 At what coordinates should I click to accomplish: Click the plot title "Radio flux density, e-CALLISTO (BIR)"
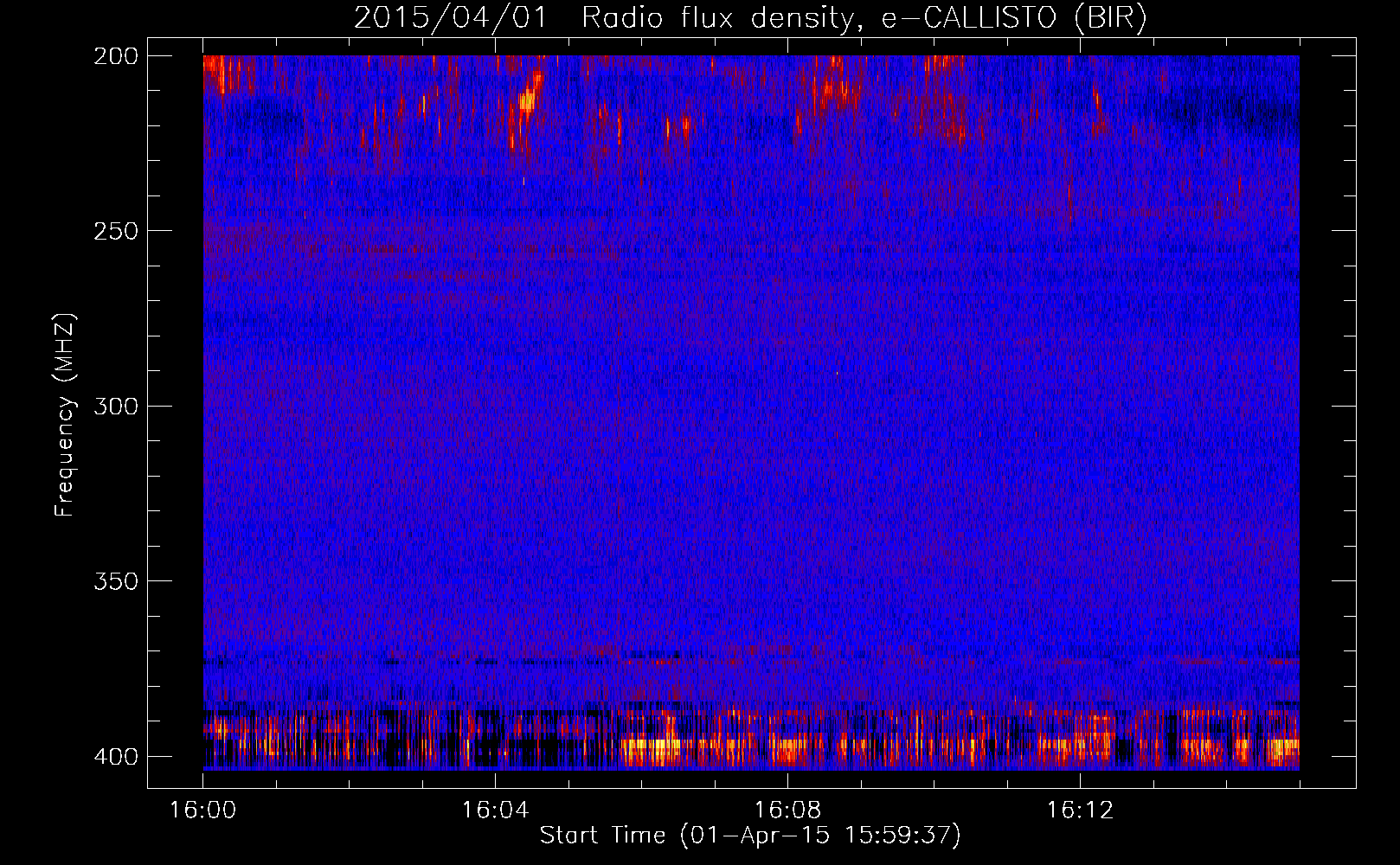[864, 18]
